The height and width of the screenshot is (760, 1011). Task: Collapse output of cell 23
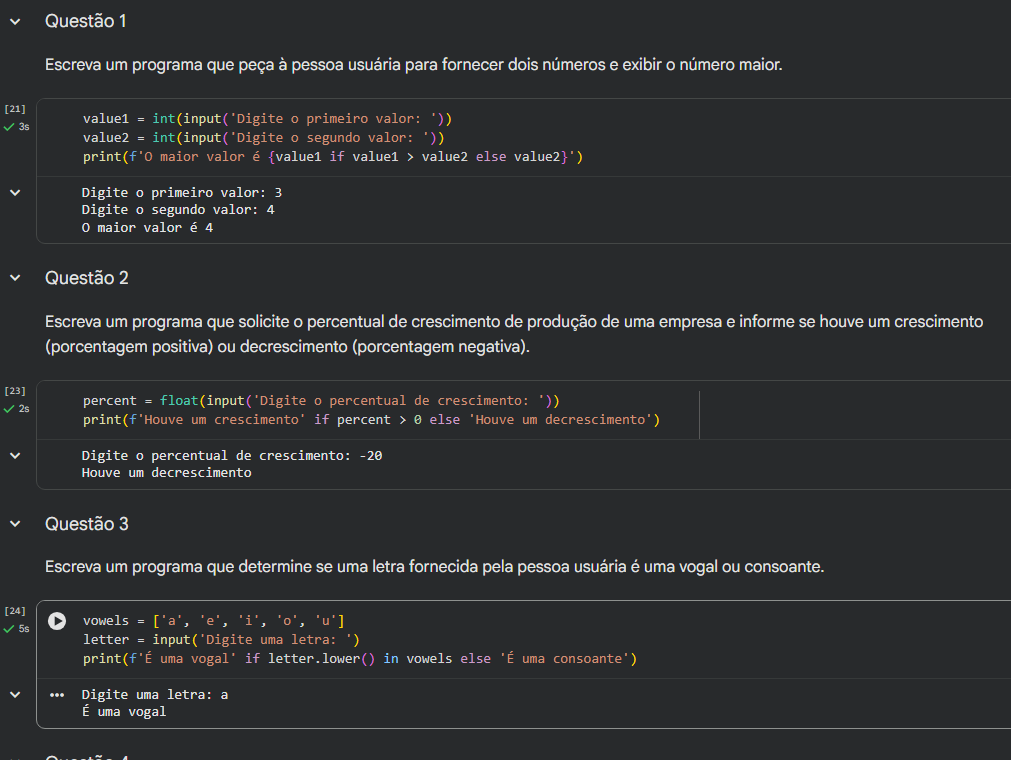(15, 456)
